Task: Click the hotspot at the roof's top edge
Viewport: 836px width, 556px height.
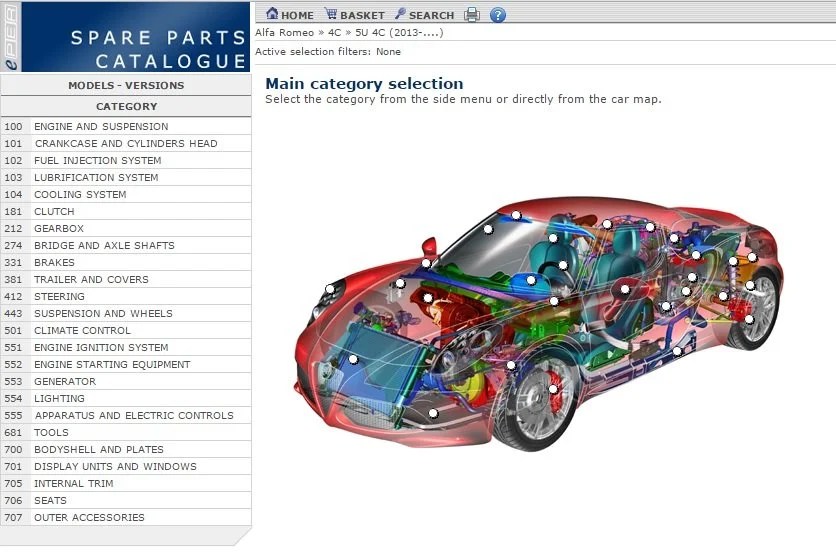Action: tap(516, 215)
